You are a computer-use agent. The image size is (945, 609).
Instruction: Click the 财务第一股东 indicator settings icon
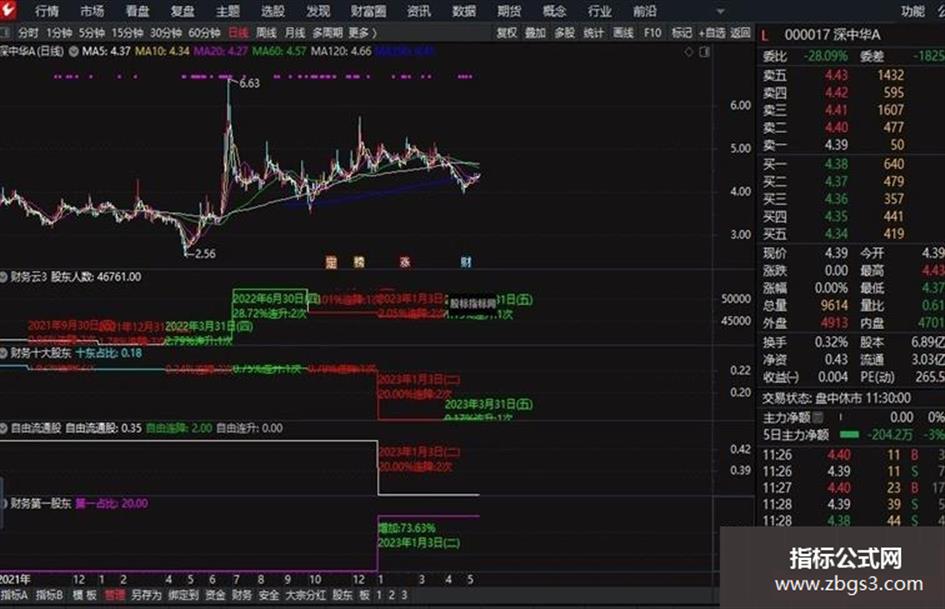[x=4, y=503]
